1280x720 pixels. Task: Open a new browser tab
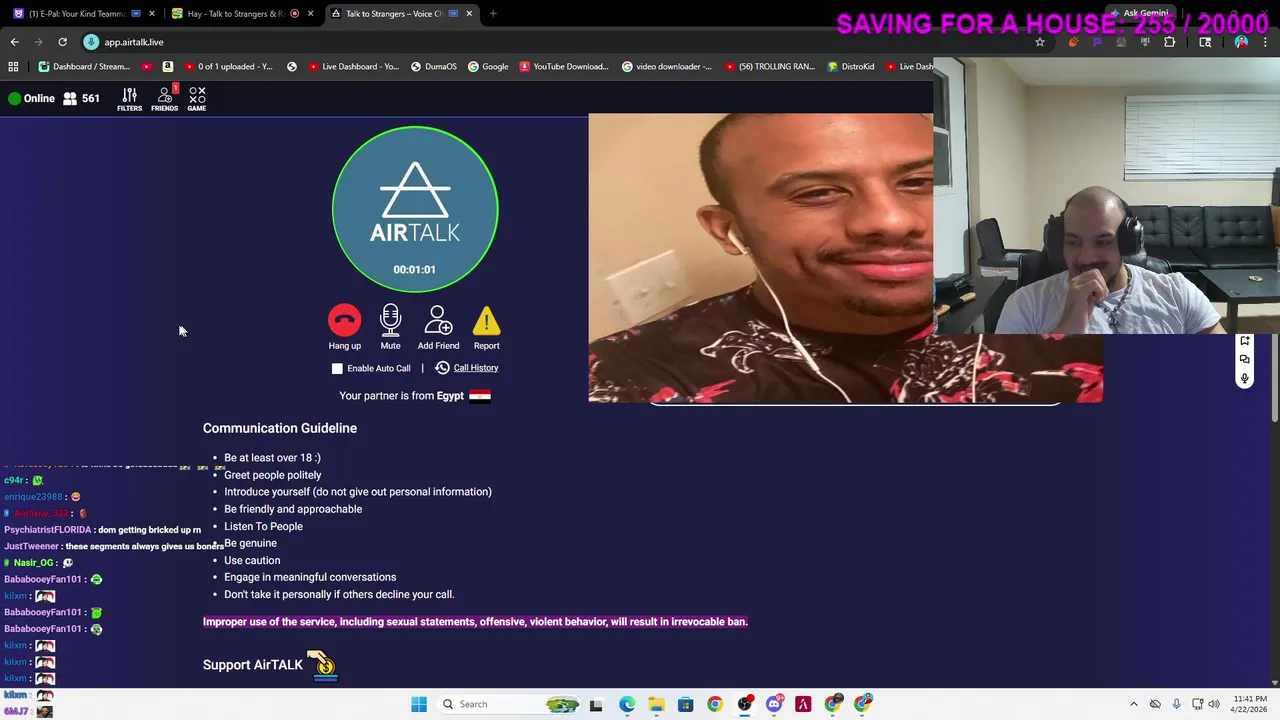tap(493, 13)
